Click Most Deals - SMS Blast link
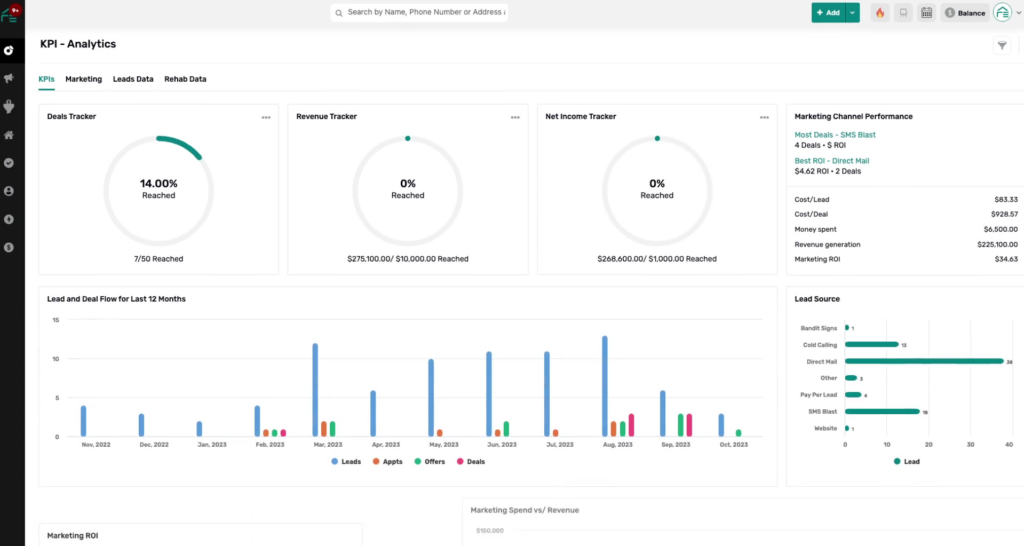 [835, 135]
